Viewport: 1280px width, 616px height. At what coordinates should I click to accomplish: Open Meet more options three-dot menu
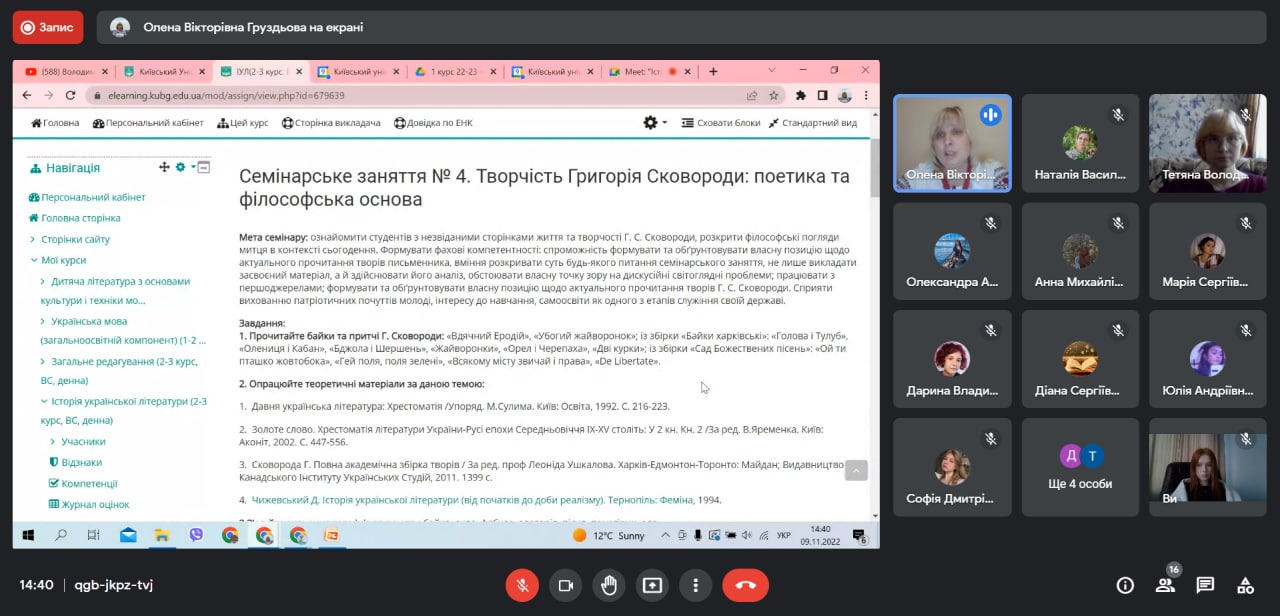[x=695, y=585]
